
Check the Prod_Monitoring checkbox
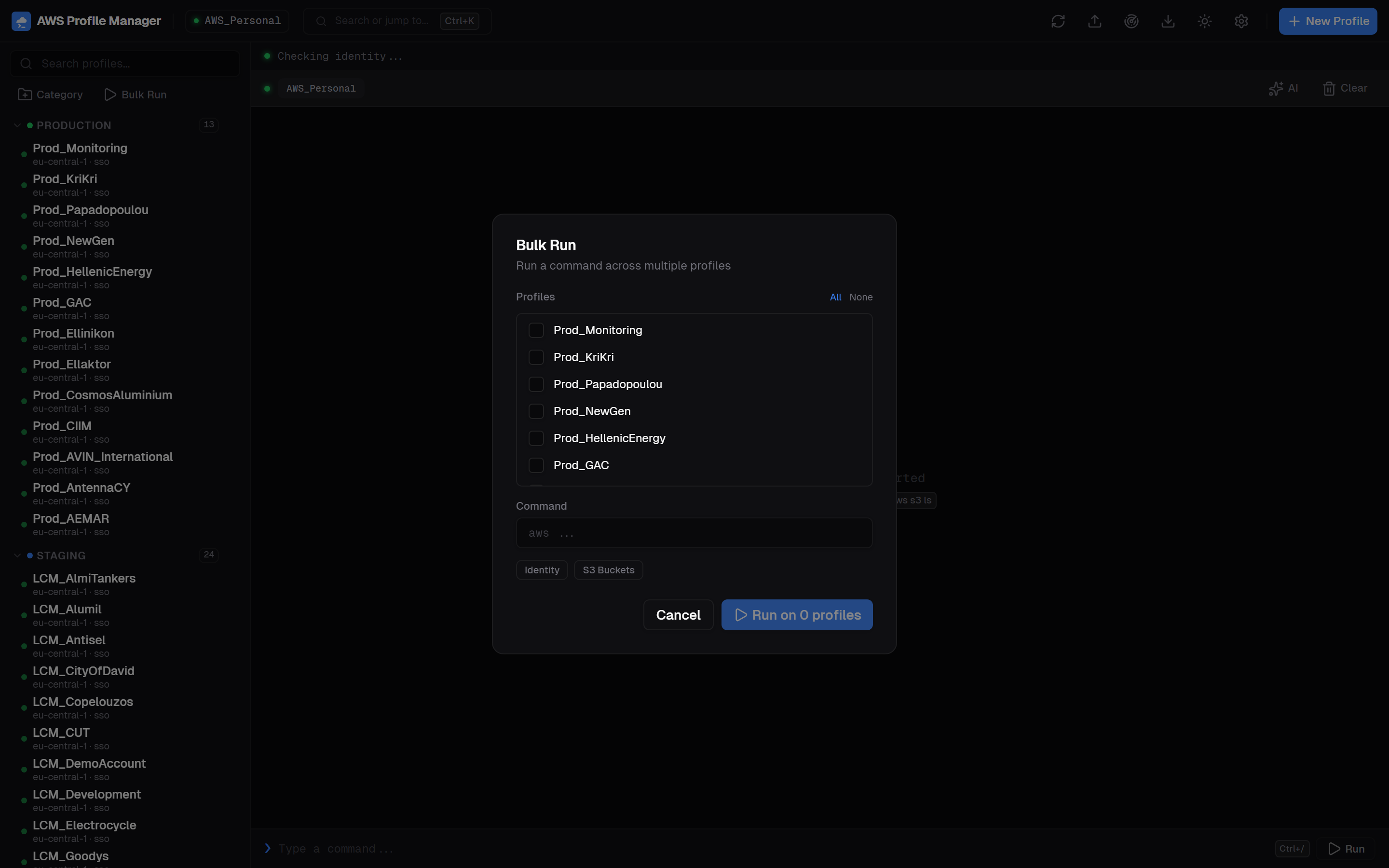click(536, 330)
